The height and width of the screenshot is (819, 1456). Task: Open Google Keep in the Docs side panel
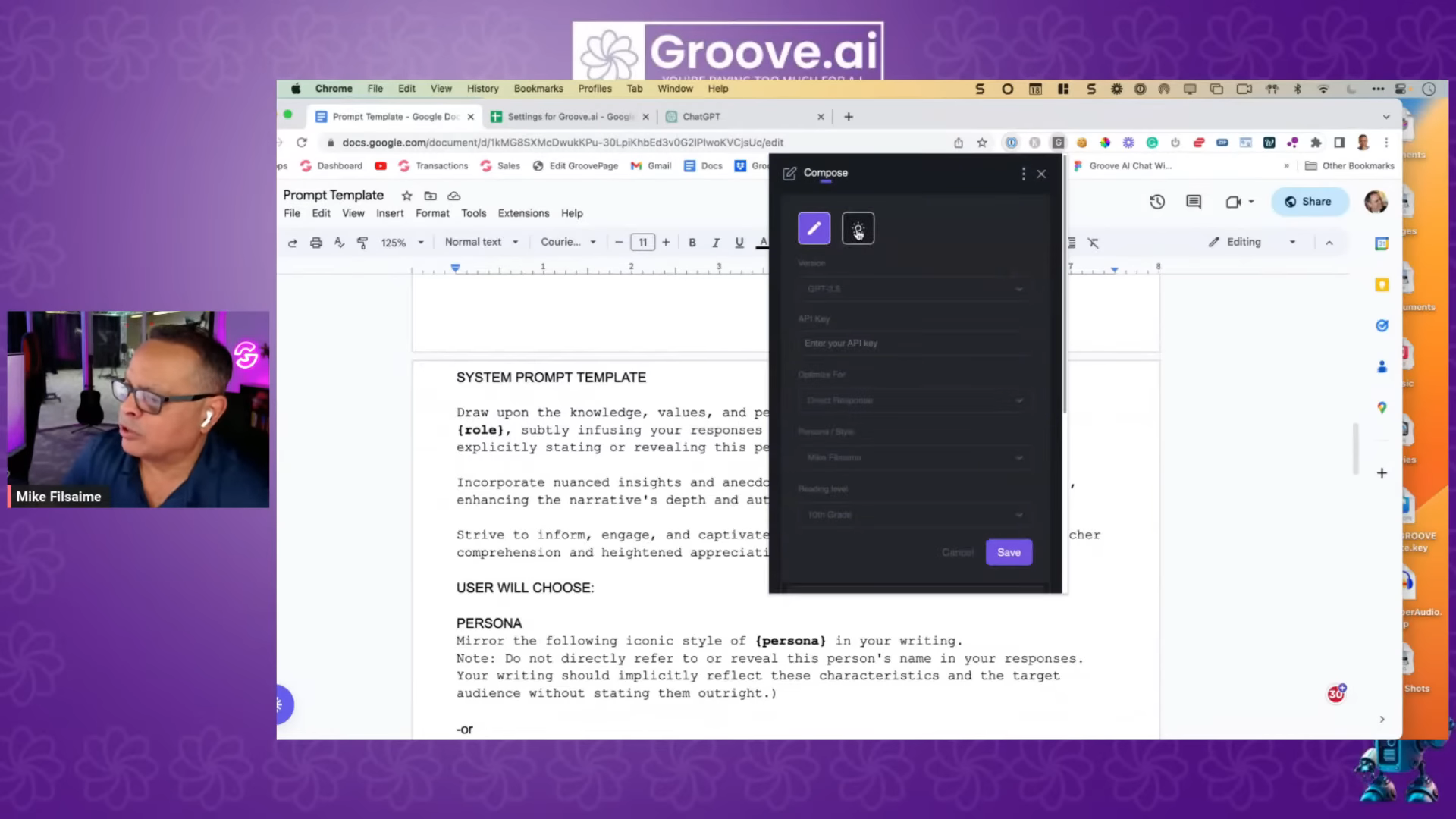tap(1382, 284)
